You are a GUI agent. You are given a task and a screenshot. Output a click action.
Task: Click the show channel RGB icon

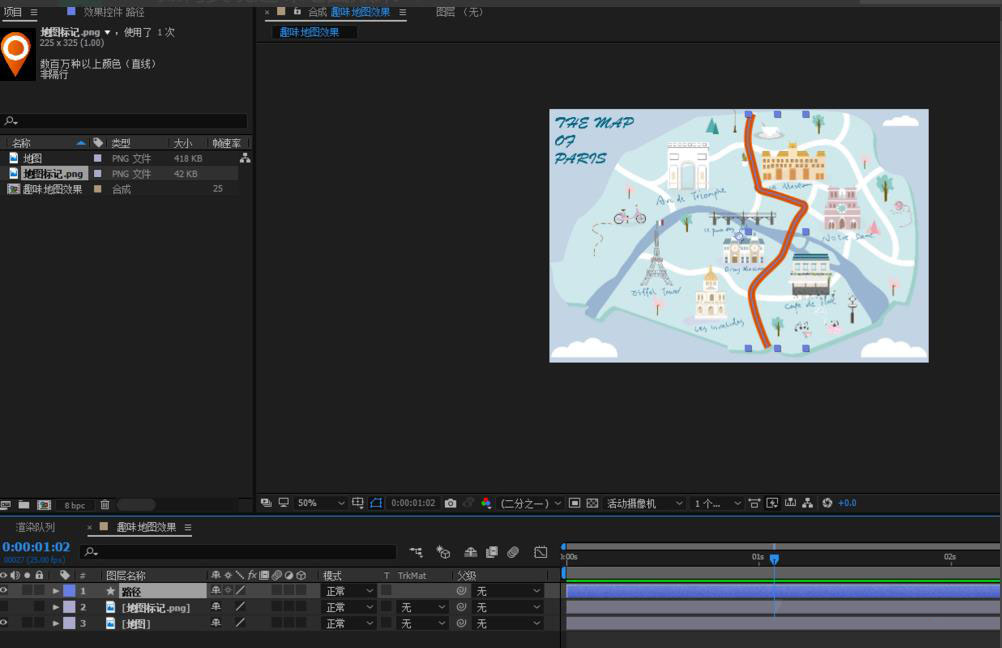tap(486, 503)
